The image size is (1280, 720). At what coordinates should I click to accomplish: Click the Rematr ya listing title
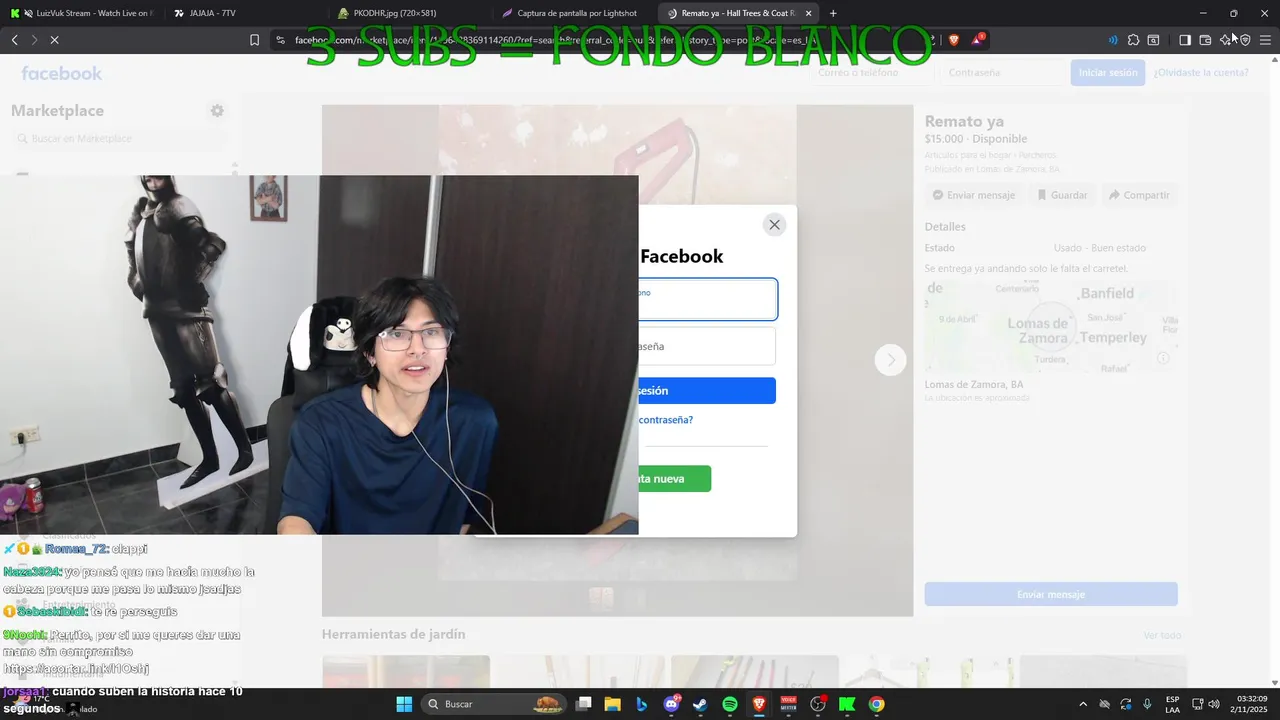tap(964, 121)
